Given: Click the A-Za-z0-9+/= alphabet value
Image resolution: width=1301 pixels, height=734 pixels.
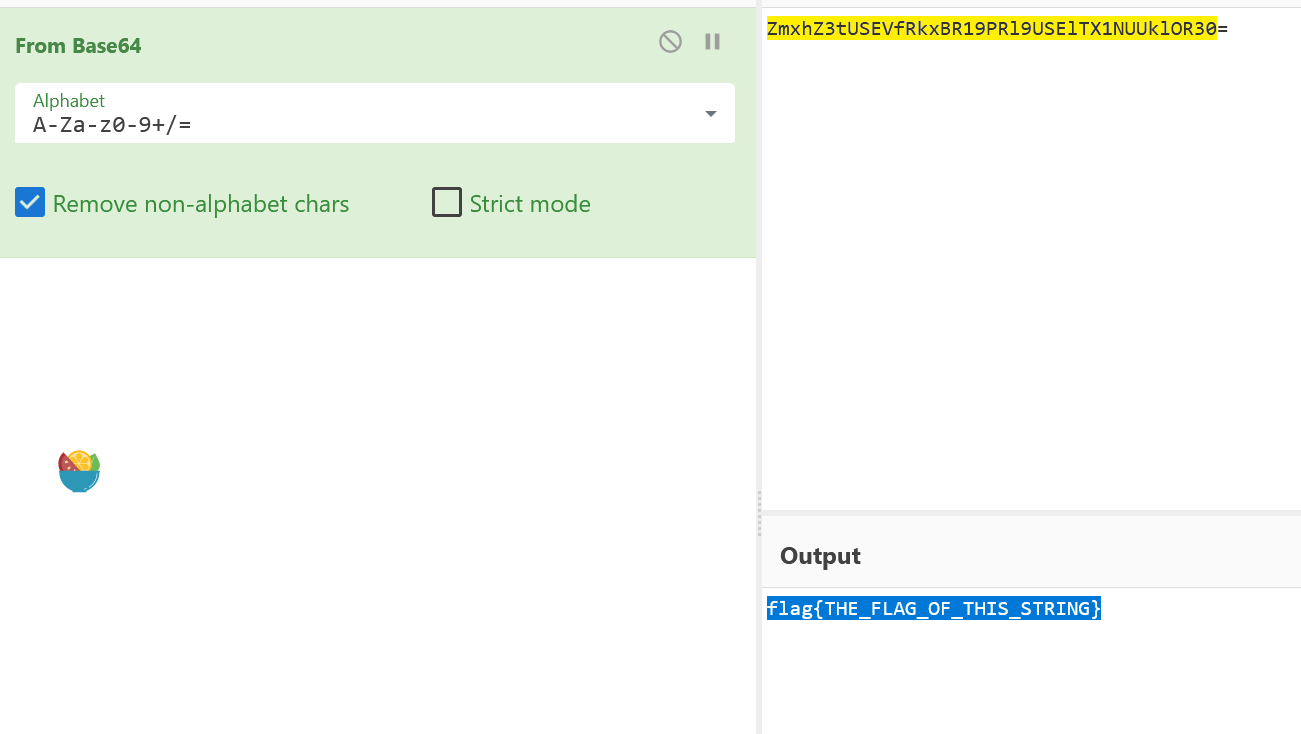Looking at the screenshot, I should coord(112,125).
